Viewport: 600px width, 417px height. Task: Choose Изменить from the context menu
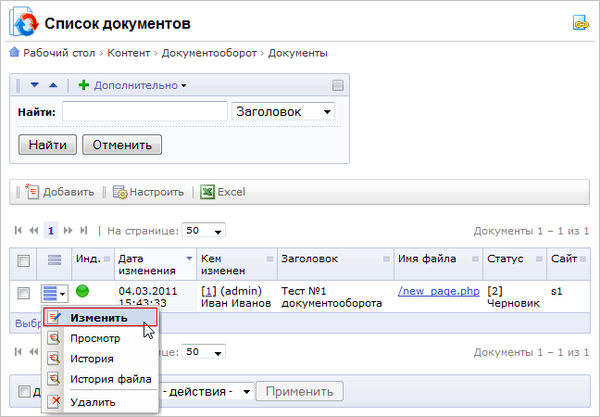coord(98,318)
